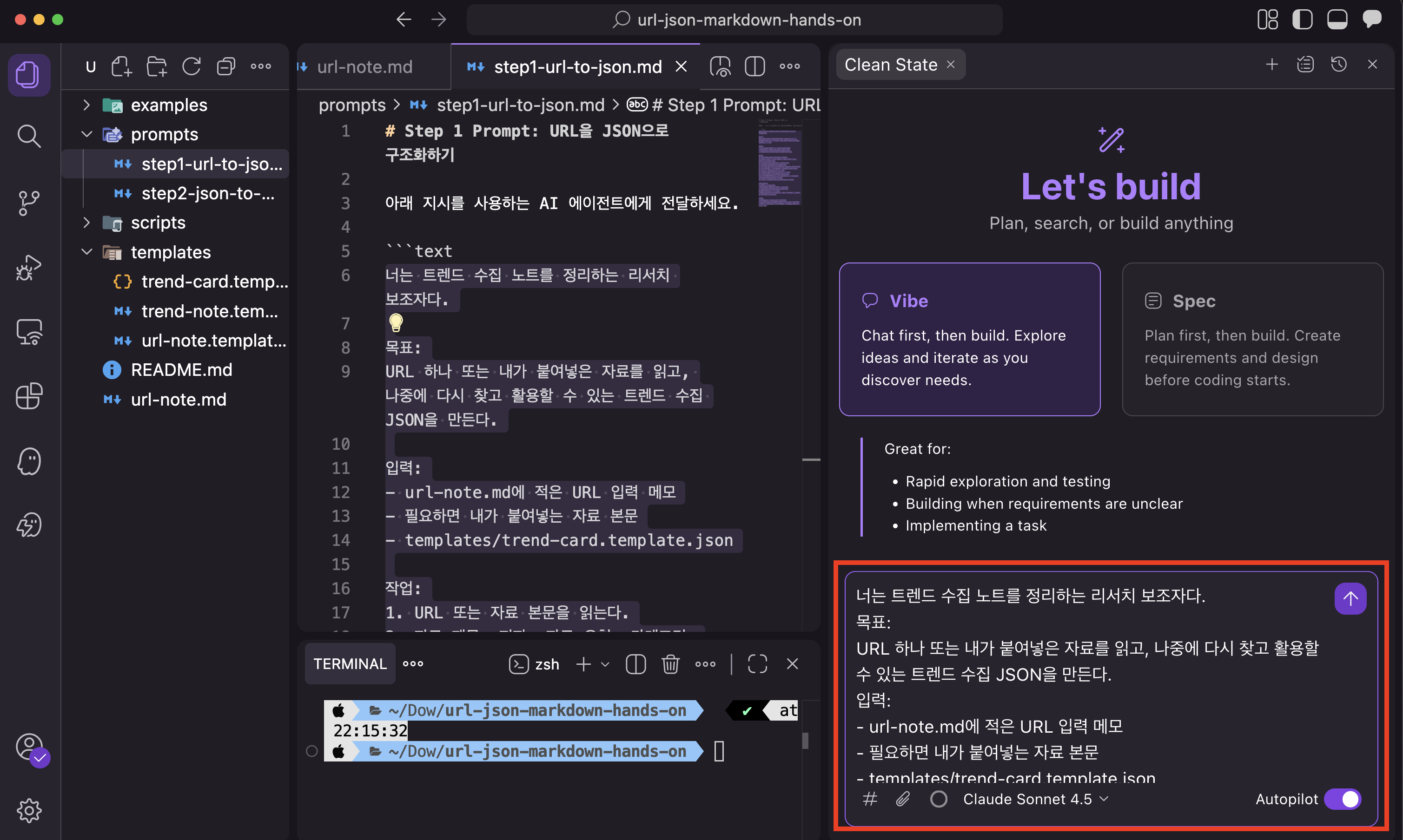Open the Search view in activity bar
The width and height of the screenshot is (1403, 840).
click(28, 137)
